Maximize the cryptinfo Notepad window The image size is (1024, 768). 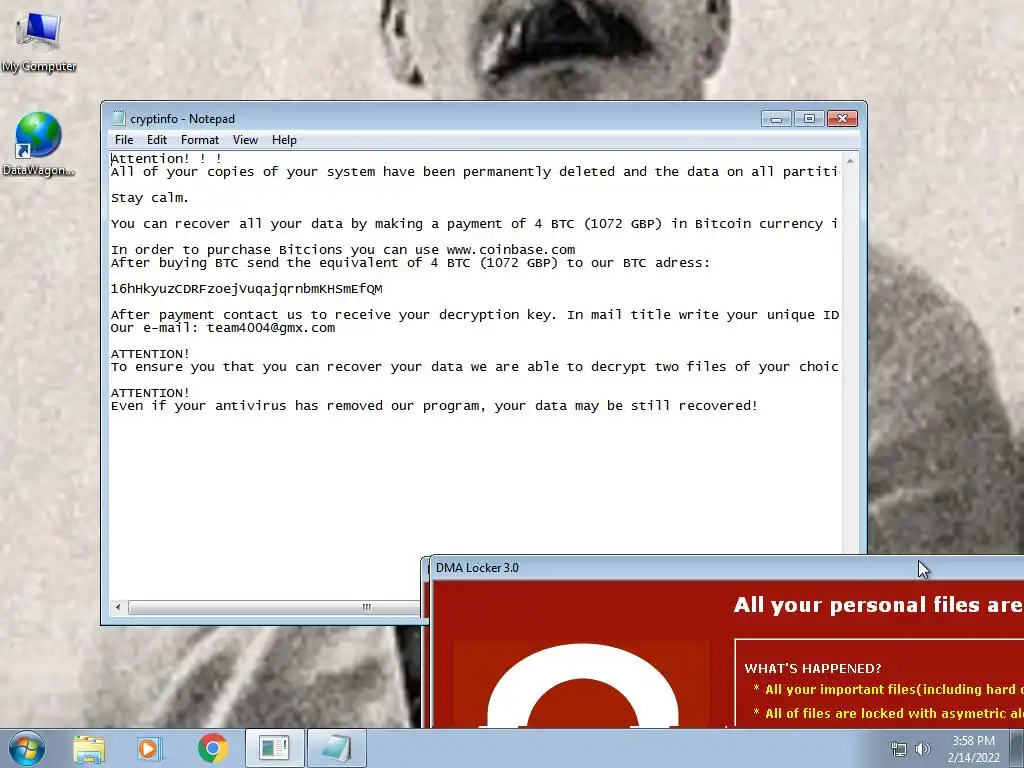pos(809,119)
